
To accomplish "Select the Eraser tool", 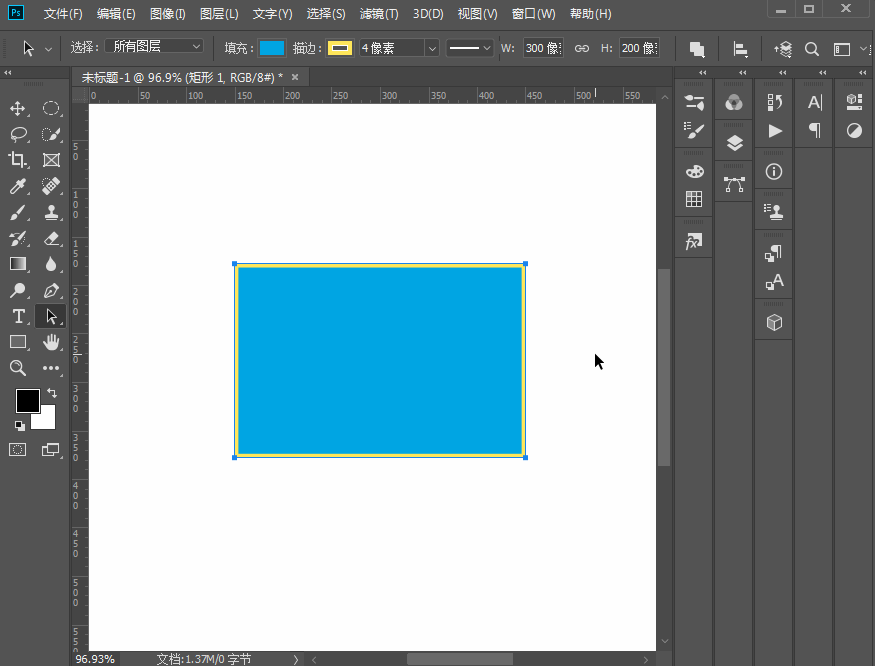I will [51, 238].
